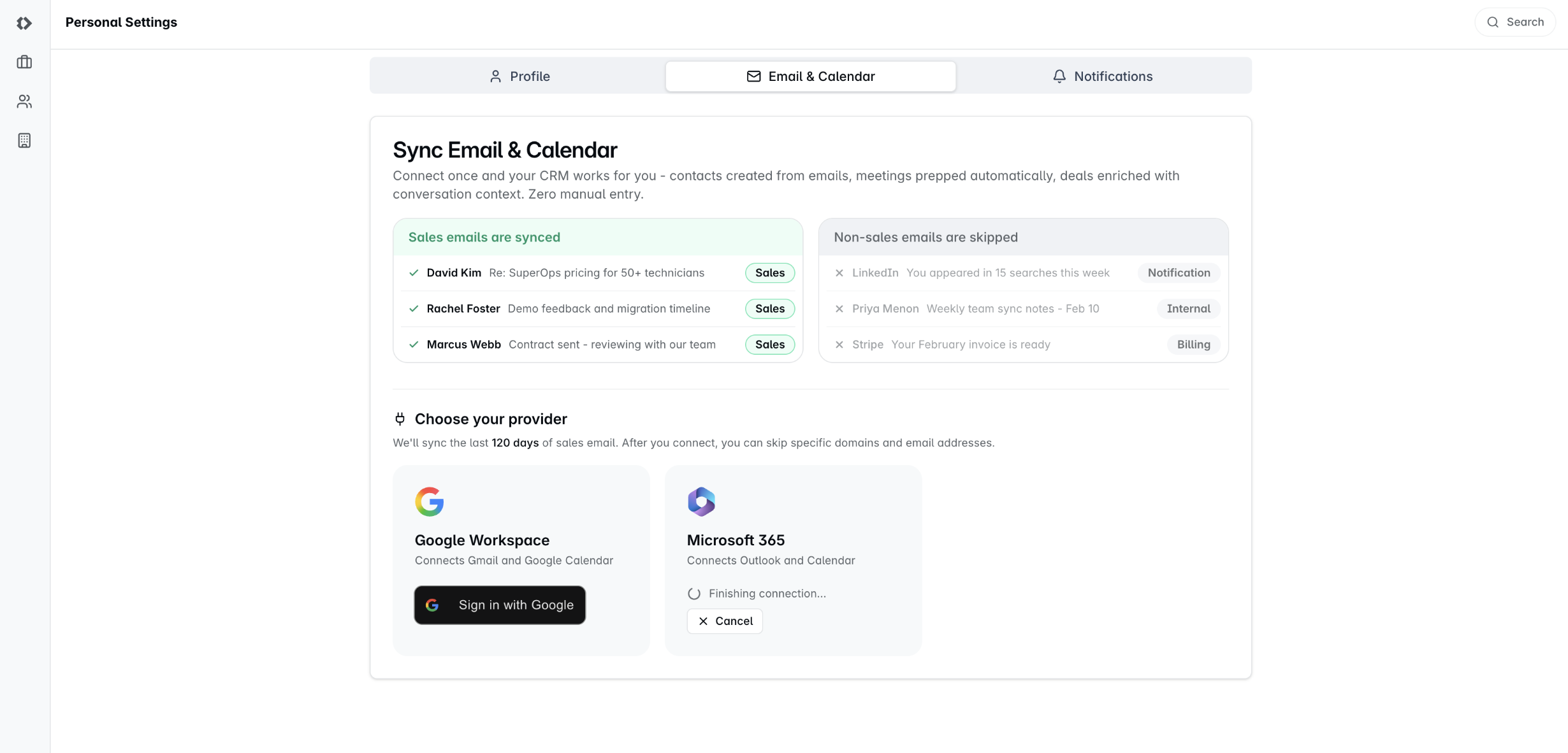Click 'Contract sent - reviewing with our team'
Screen dimensions: 1568x753
612,345
